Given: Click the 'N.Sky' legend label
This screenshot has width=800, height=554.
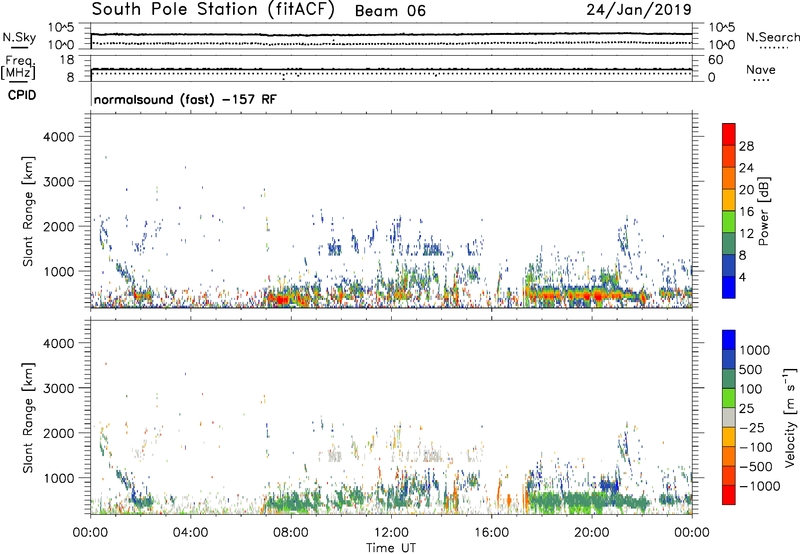Looking at the screenshot, I should [19, 37].
